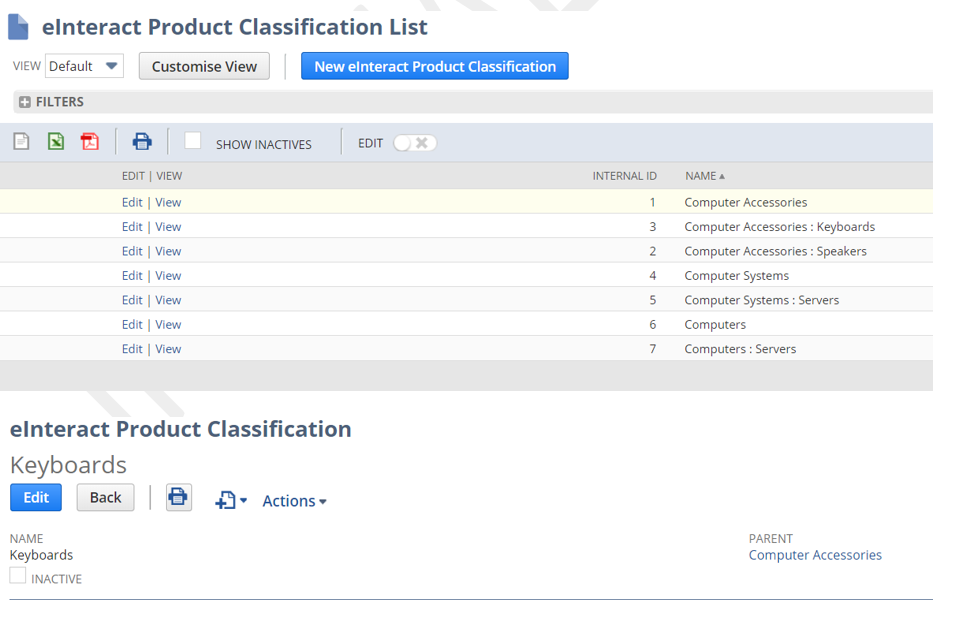The height and width of the screenshot is (626, 965).
Task: Tick the Show Inactives checkbox
Action: point(193,142)
